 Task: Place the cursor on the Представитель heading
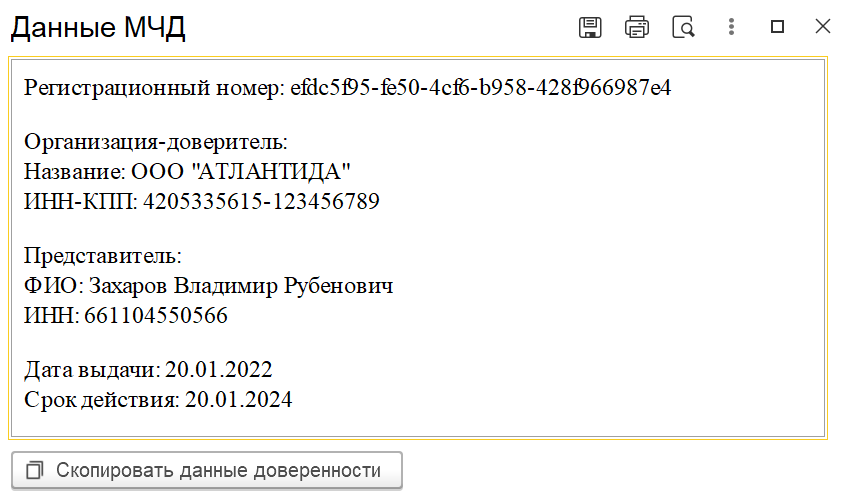tap(102, 256)
